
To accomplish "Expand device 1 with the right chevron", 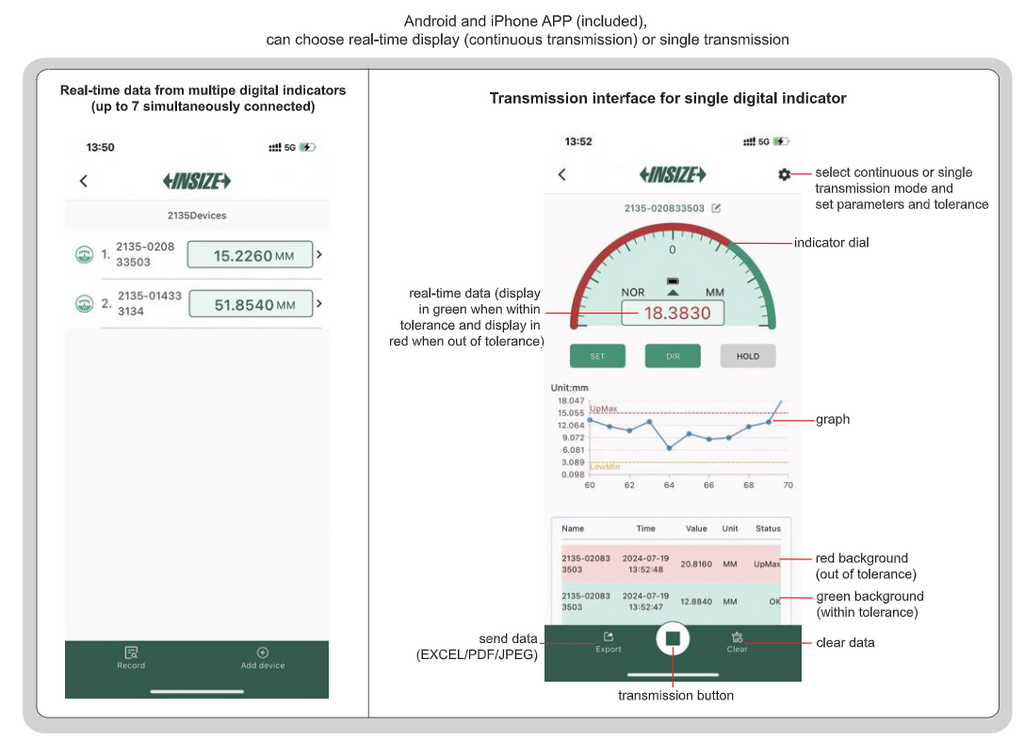I will (319, 255).
